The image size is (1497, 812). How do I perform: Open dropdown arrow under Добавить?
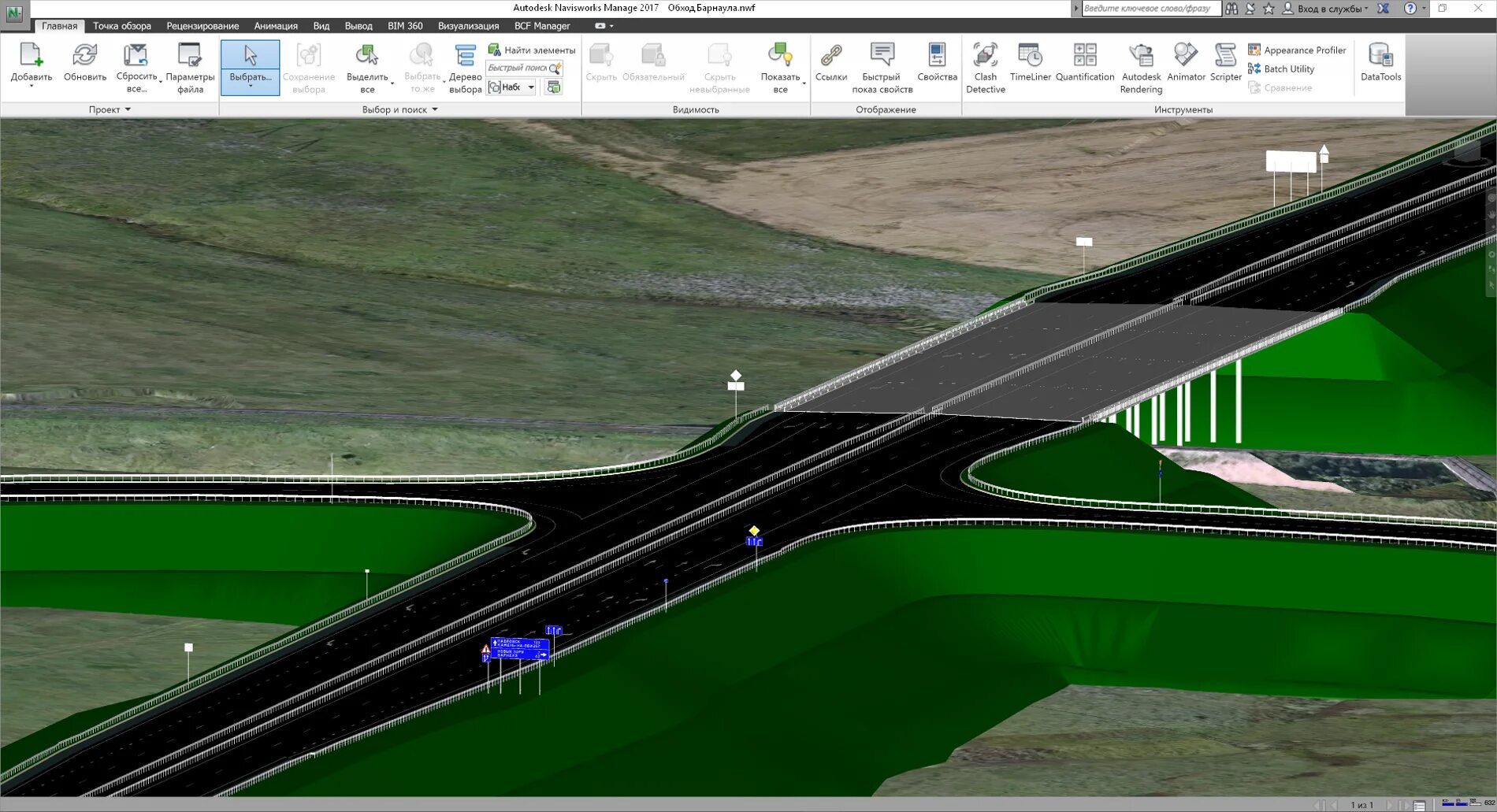pyautogui.click(x=32, y=86)
